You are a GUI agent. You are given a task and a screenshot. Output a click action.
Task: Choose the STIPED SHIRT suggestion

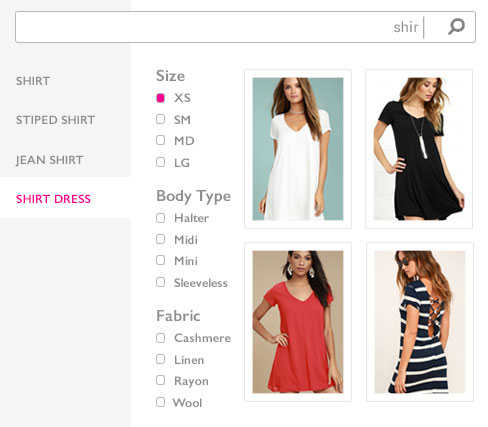click(55, 120)
